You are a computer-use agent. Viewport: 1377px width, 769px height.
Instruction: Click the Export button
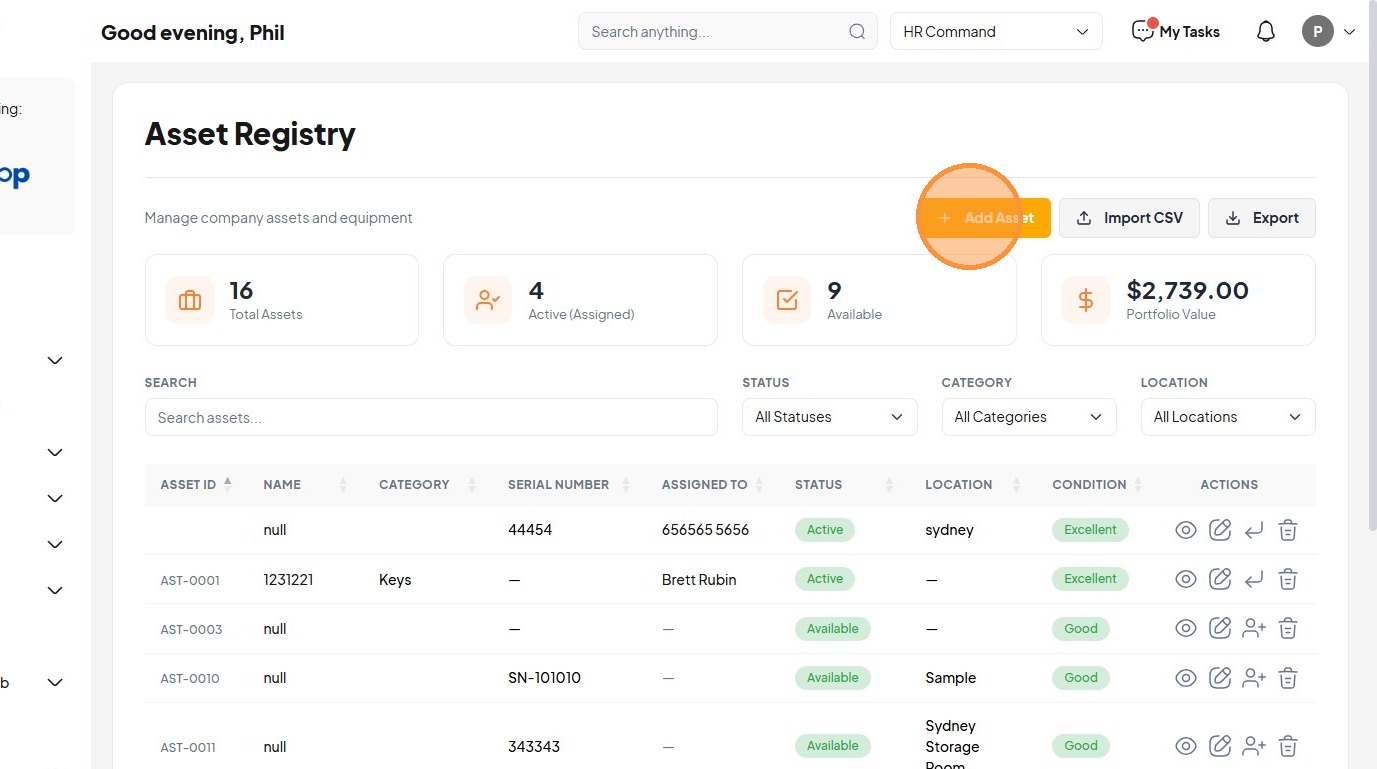tap(1262, 218)
